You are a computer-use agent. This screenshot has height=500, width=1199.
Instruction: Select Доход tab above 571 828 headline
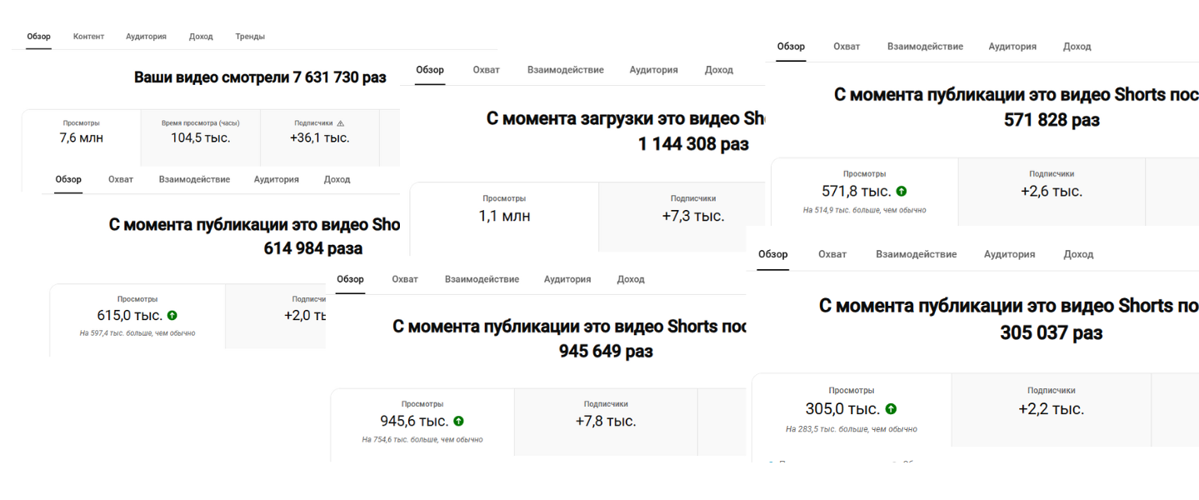coord(1077,47)
